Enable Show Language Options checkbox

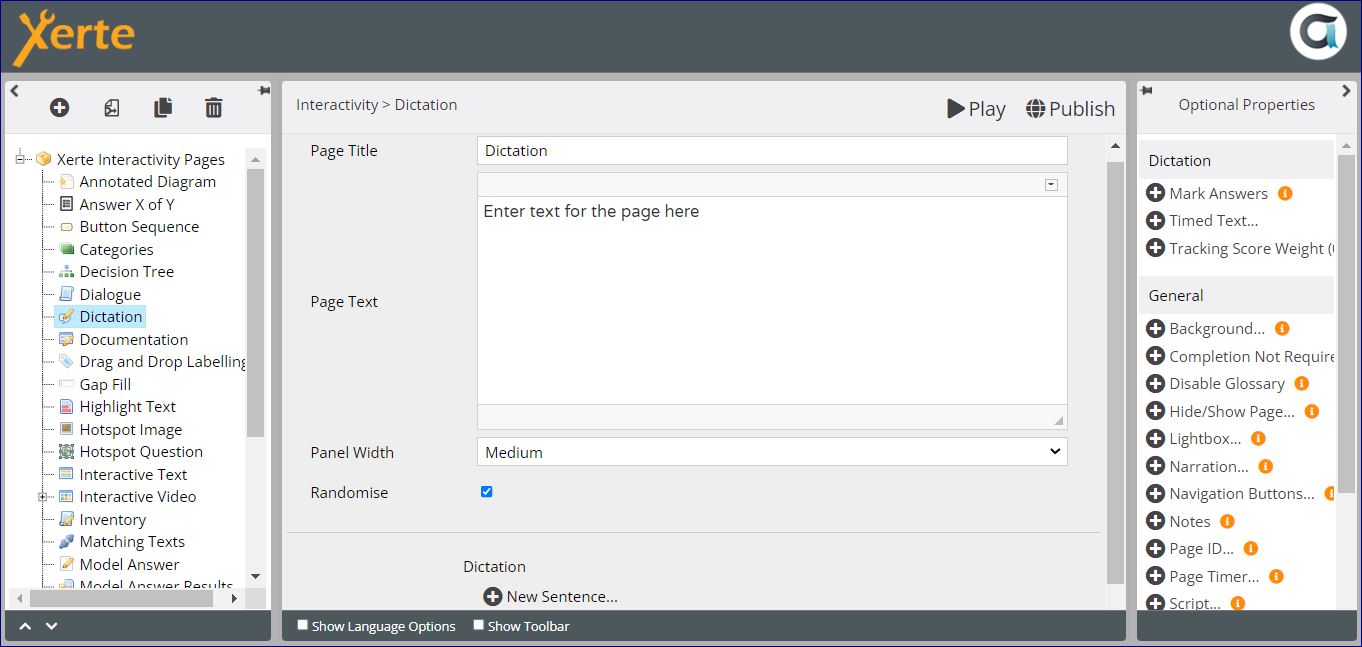[x=303, y=625]
